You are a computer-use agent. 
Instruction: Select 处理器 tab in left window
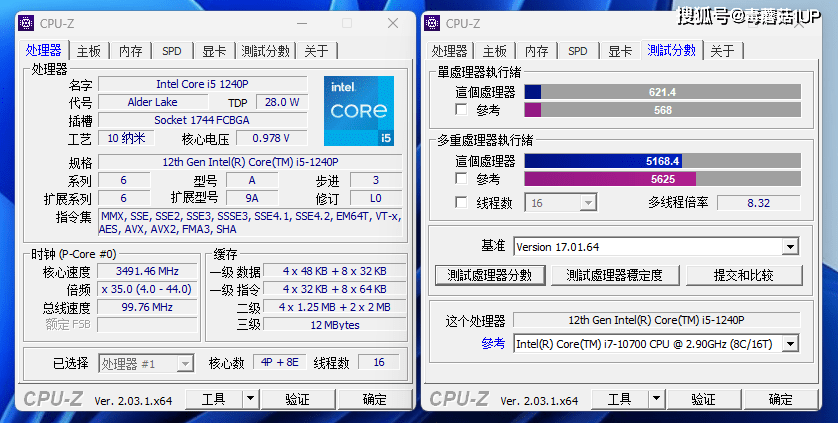point(43,50)
